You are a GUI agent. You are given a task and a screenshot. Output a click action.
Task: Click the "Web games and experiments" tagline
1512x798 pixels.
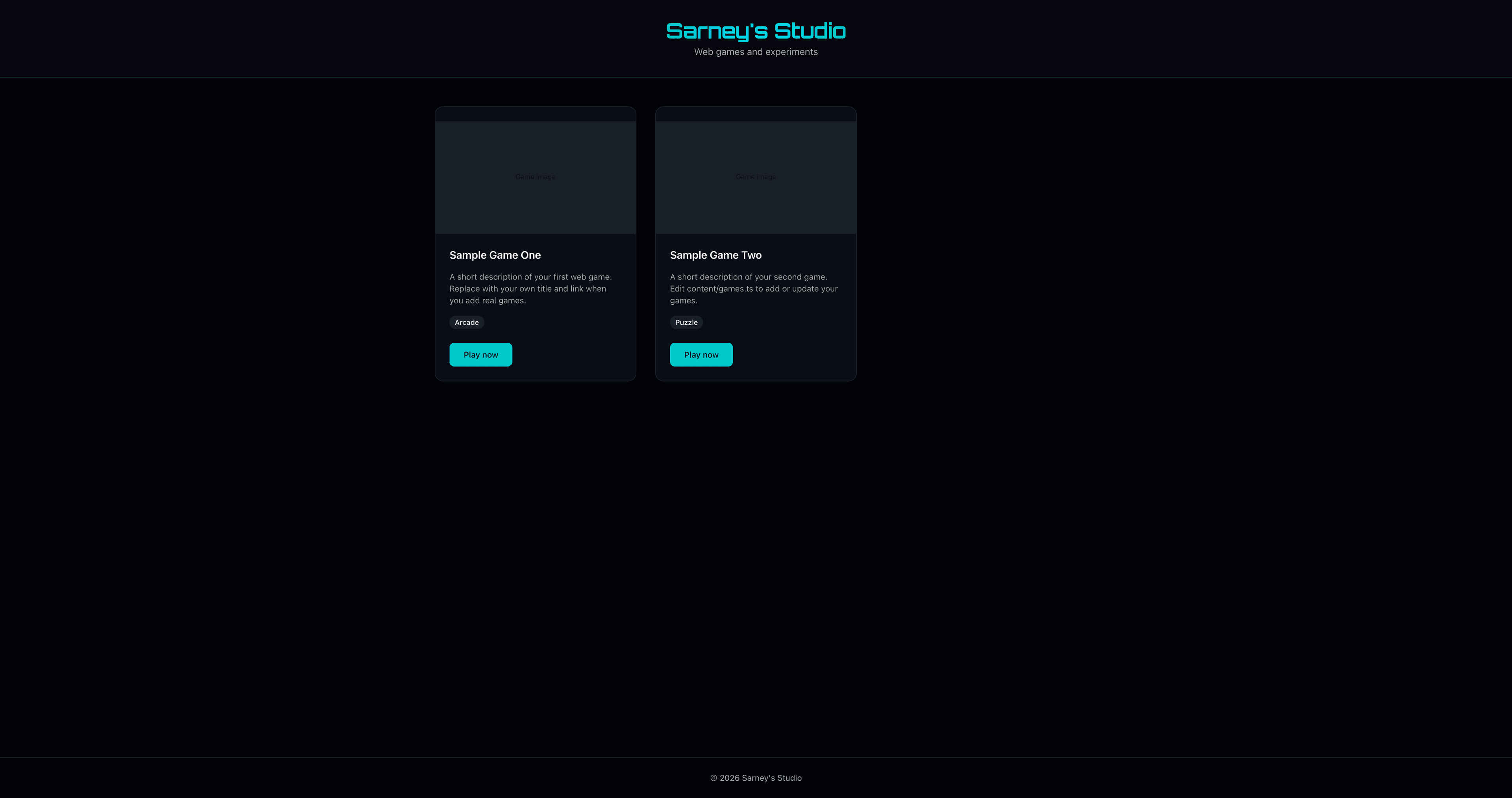point(756,52)
